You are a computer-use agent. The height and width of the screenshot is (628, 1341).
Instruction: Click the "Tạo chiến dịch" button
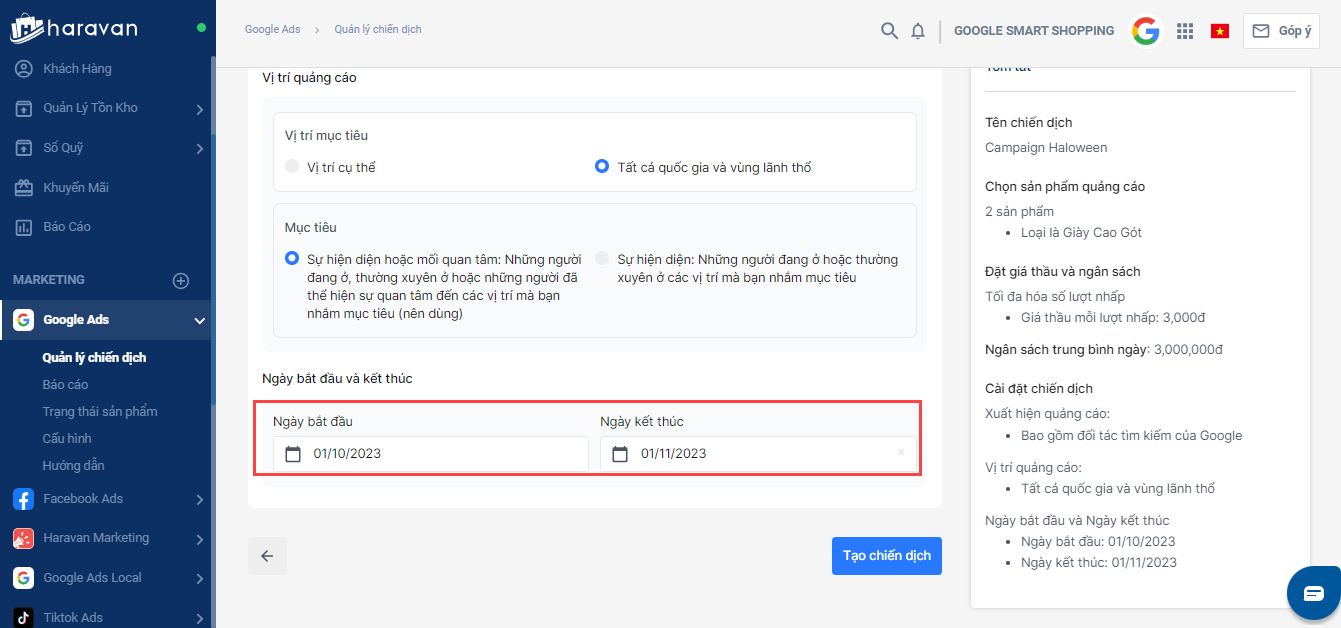pos(886,556)
